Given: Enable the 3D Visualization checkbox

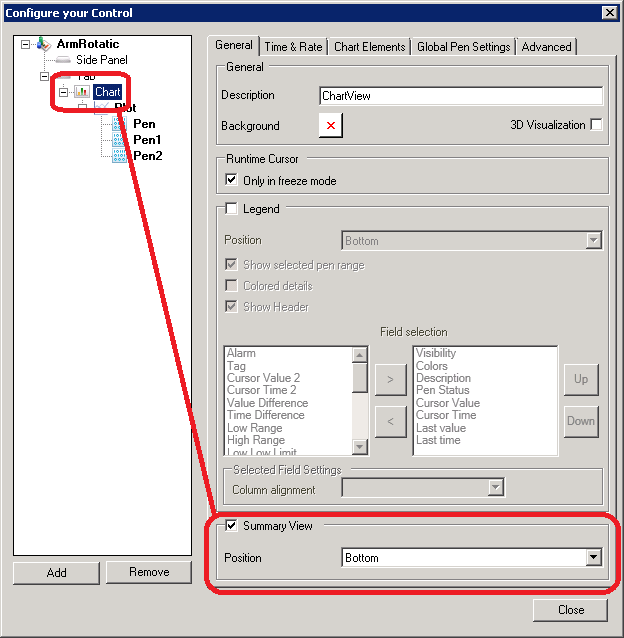Looking at the screenshot, I should pos(597,125).
